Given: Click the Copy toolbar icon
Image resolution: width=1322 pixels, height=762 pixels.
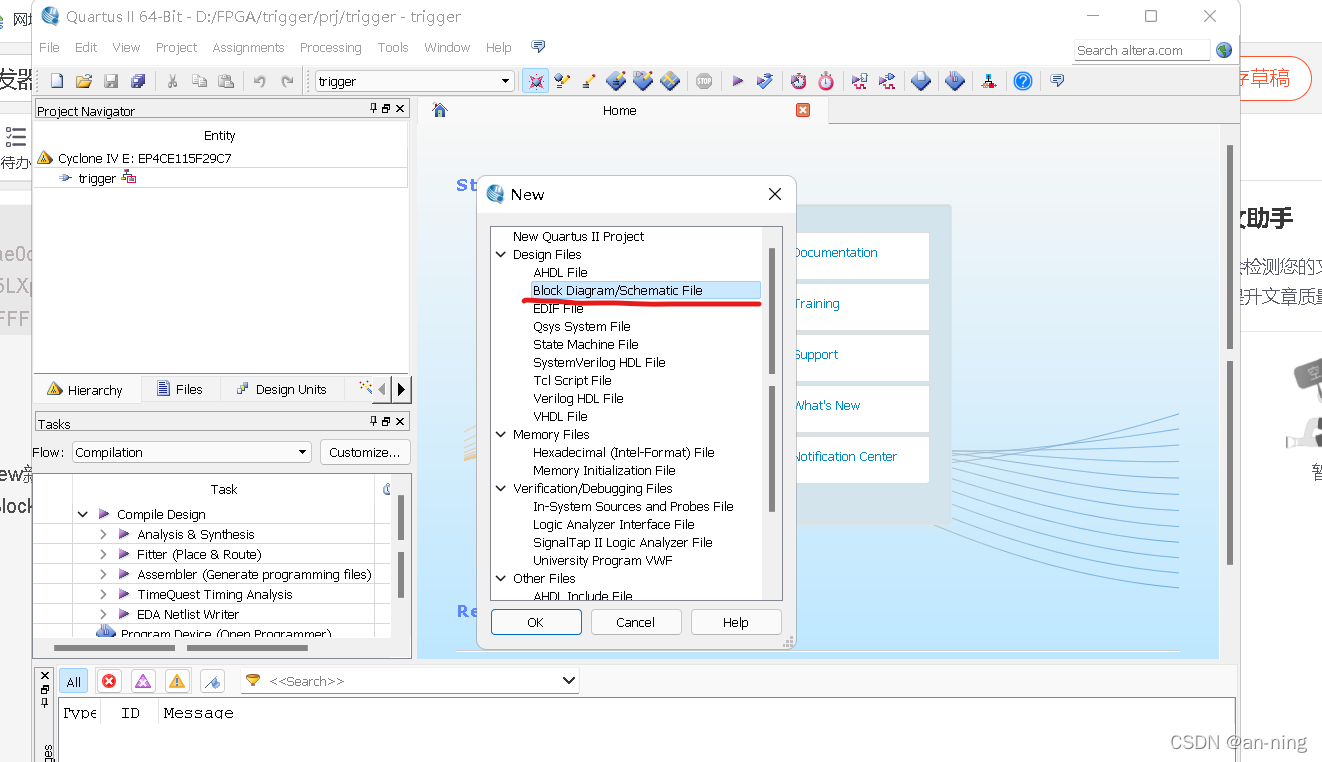Looking at the screenshot, I should [199, 81].
